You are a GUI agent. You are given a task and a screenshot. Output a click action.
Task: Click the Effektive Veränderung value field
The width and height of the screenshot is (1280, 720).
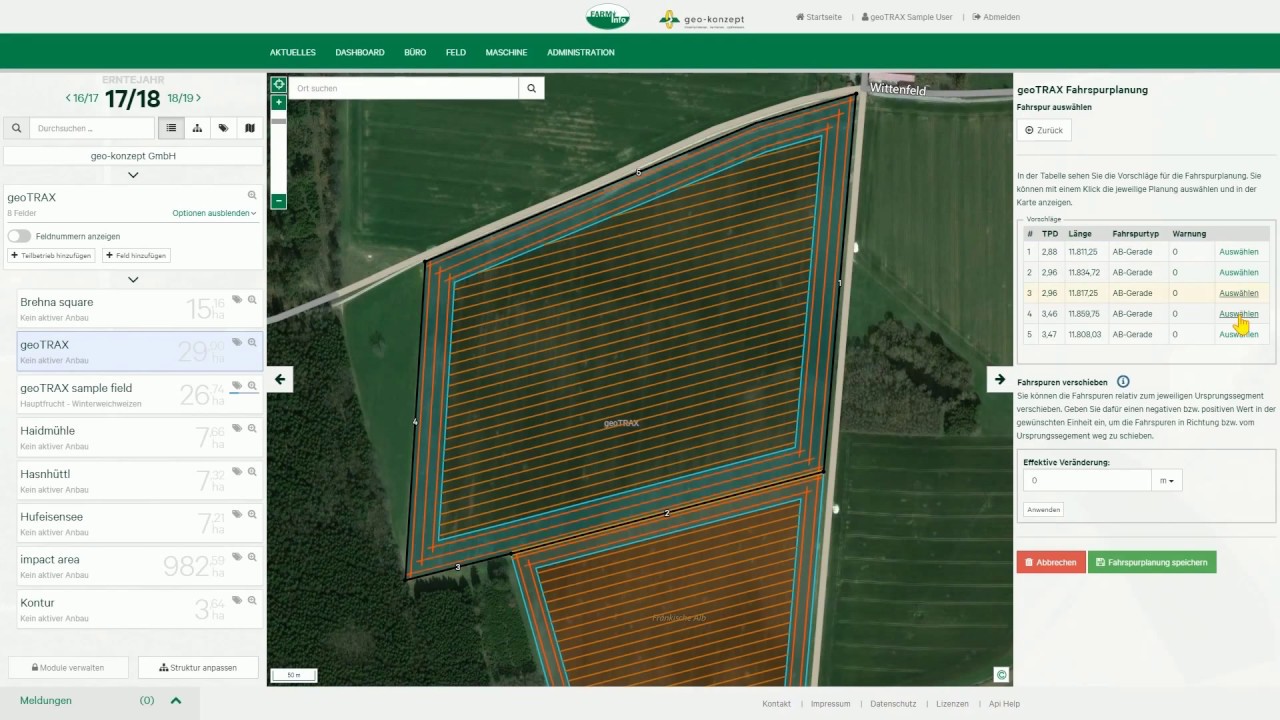[1087, 480]
